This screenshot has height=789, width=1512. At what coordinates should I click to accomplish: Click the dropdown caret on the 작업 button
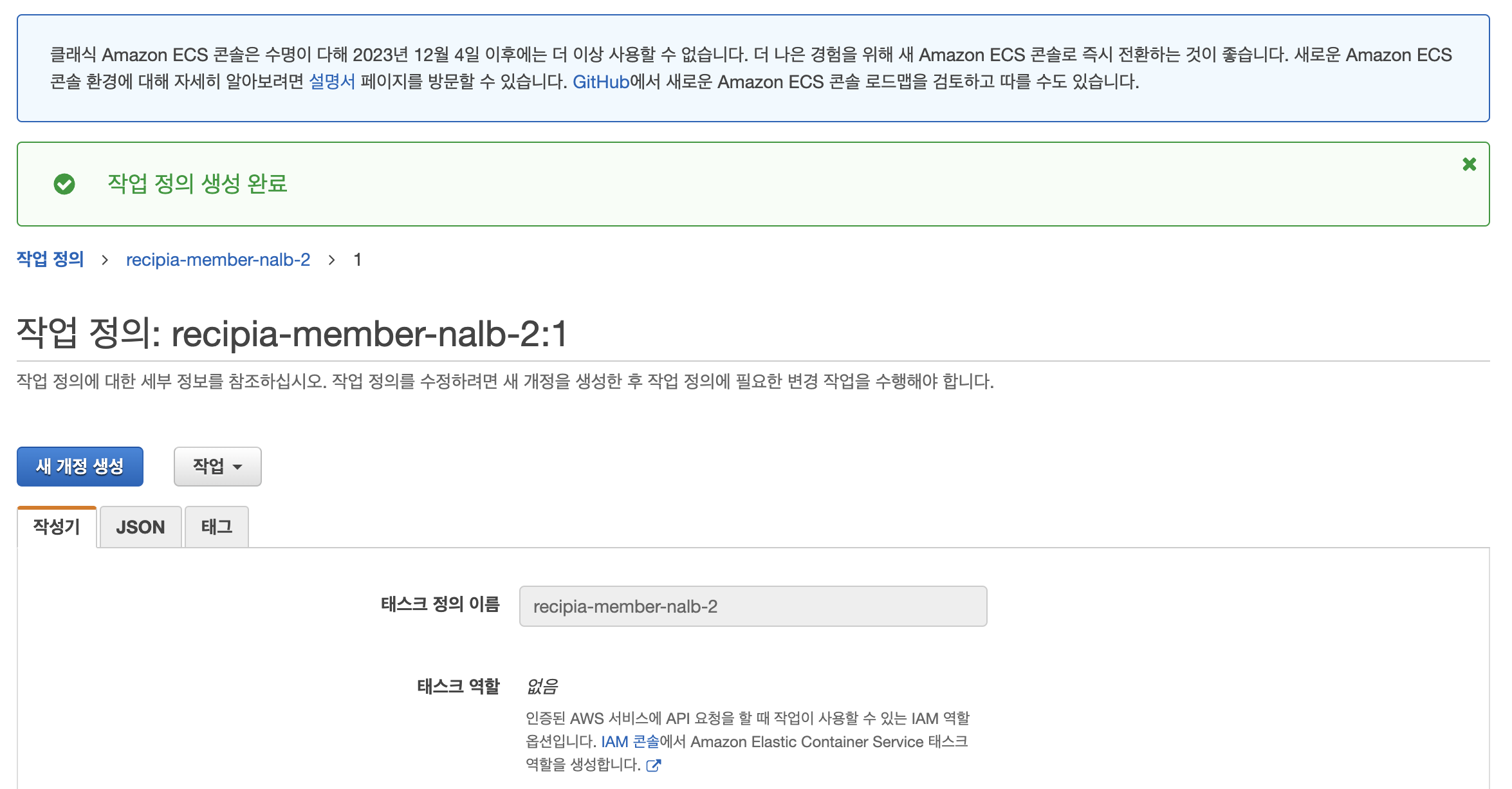point(237,466)
